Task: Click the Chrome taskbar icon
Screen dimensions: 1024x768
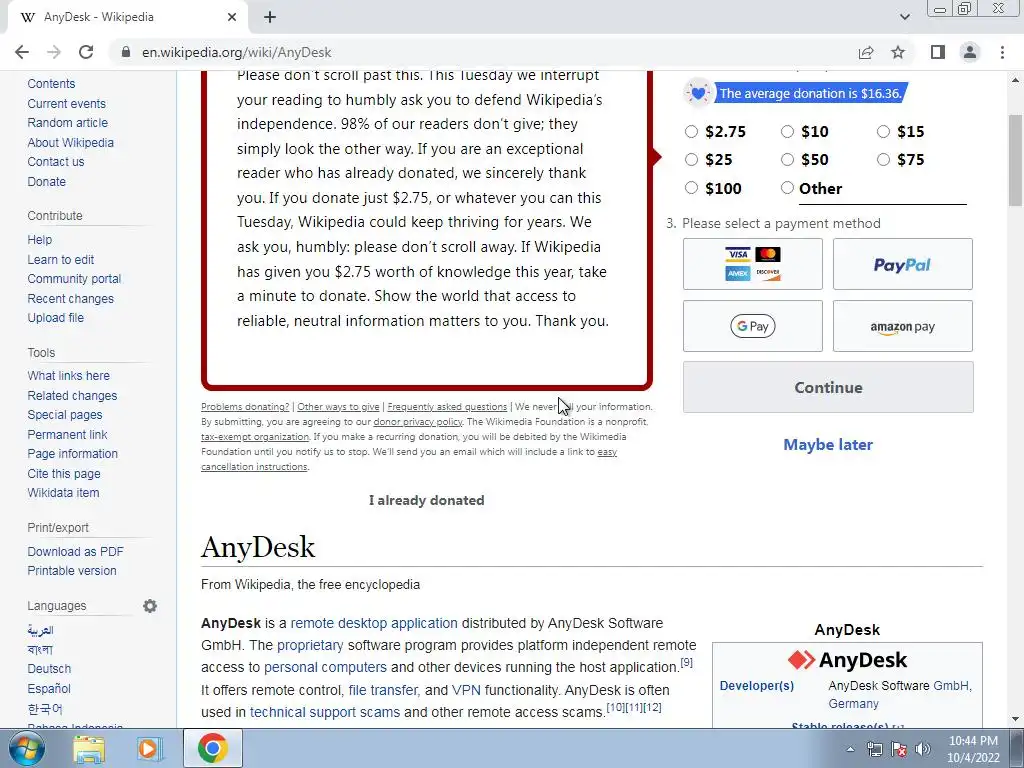Action: click(213, 748)
